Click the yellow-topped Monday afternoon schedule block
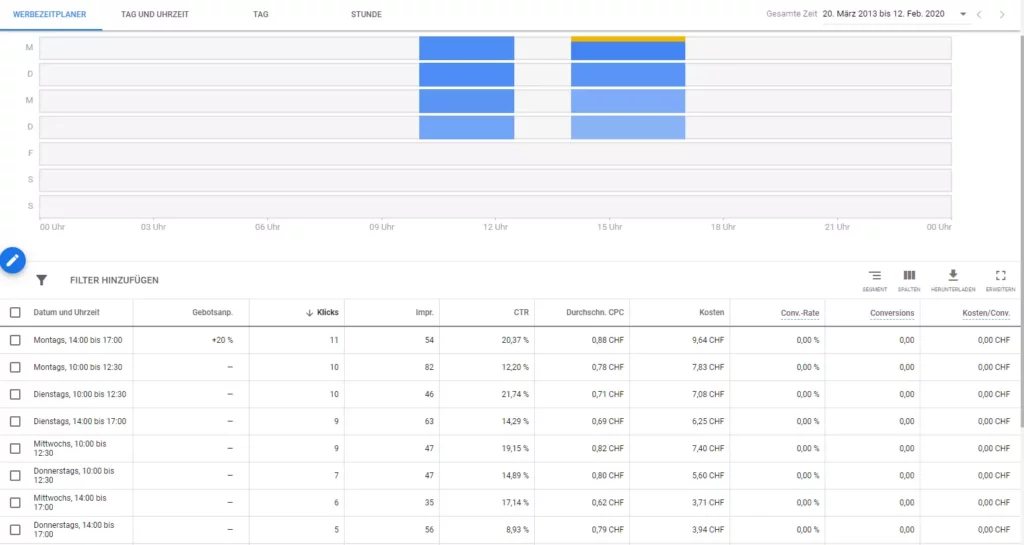The height and width of the screenshot is (545, 1024). pyautogui.click(x=627, y=48)
